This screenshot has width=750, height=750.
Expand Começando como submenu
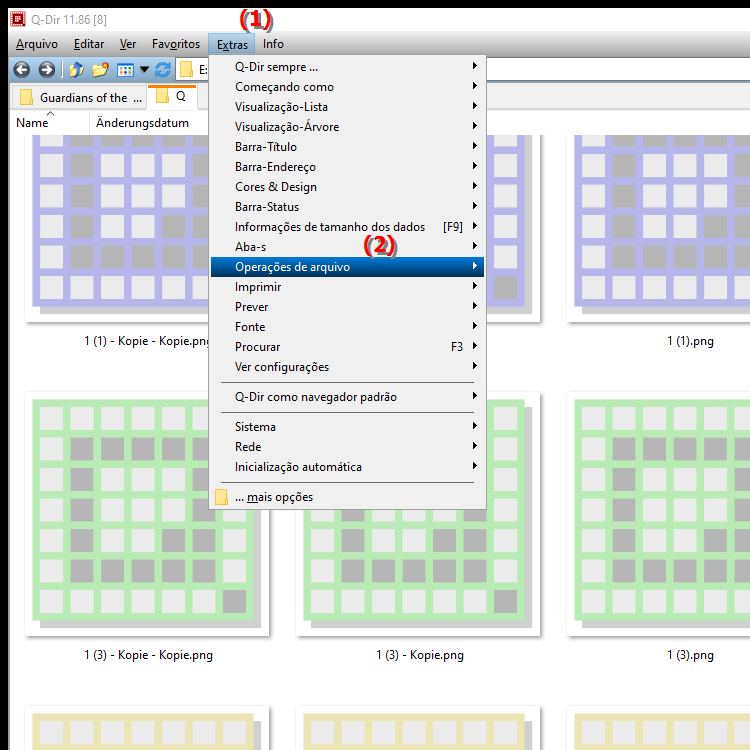[347, 87]
